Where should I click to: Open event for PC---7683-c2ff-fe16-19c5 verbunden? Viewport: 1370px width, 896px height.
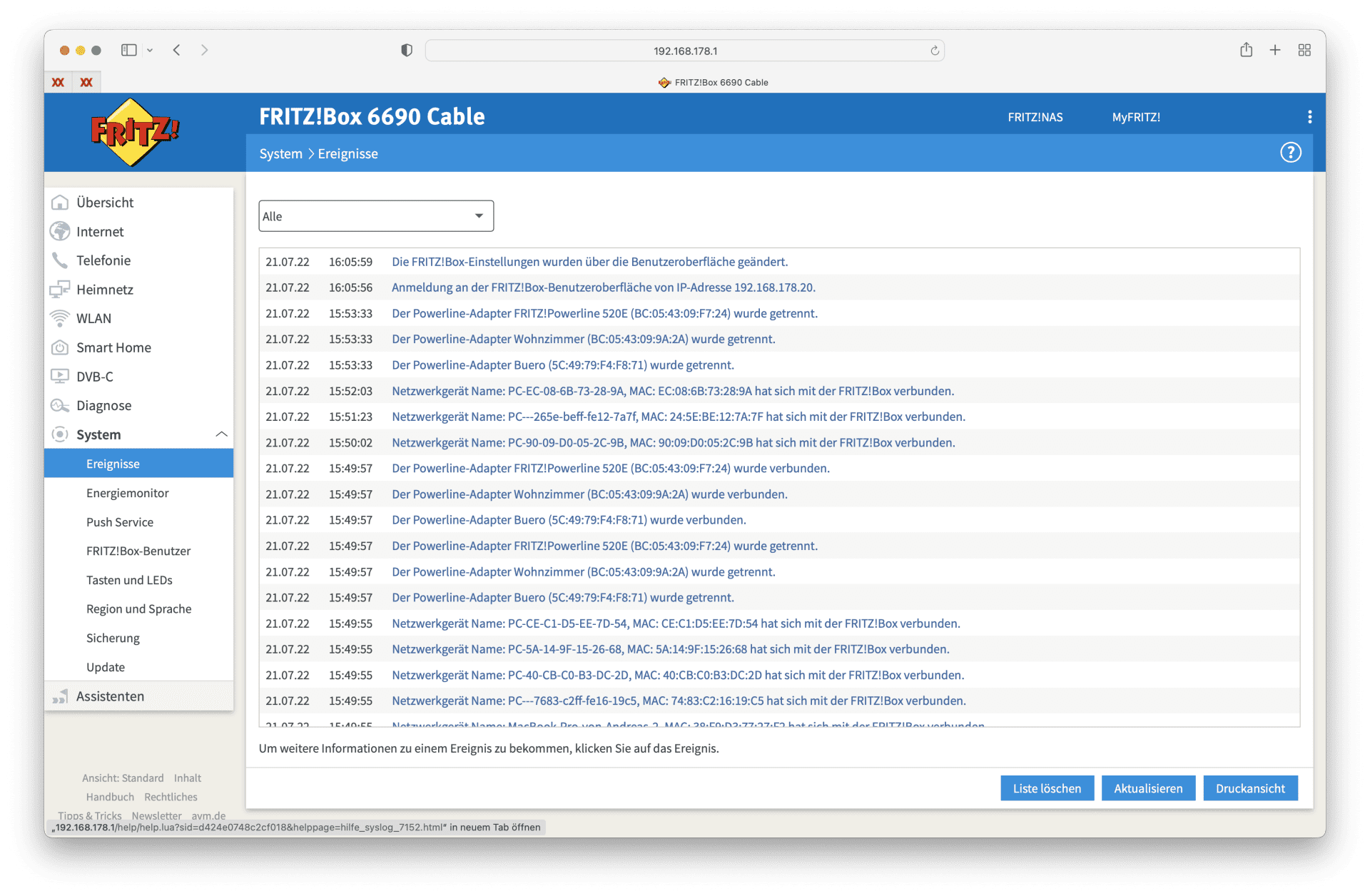pos(679,701)
